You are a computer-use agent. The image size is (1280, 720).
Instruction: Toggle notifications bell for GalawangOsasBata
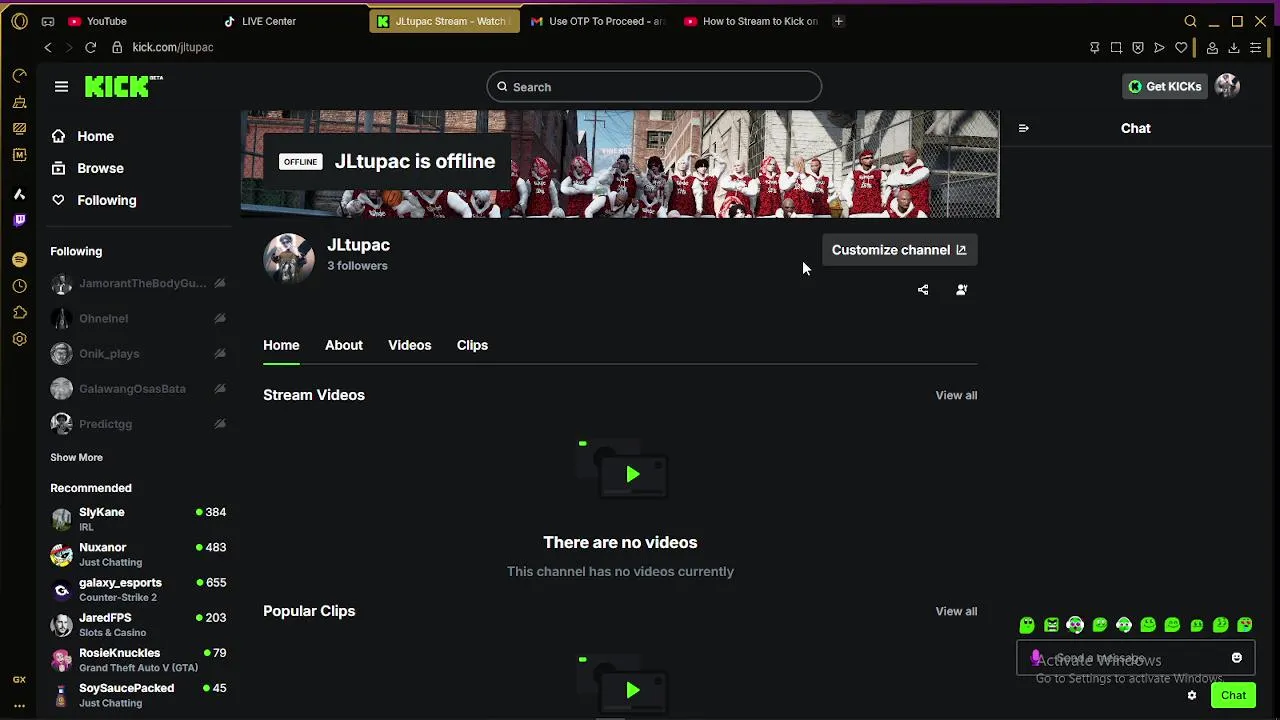coord(219,389)
